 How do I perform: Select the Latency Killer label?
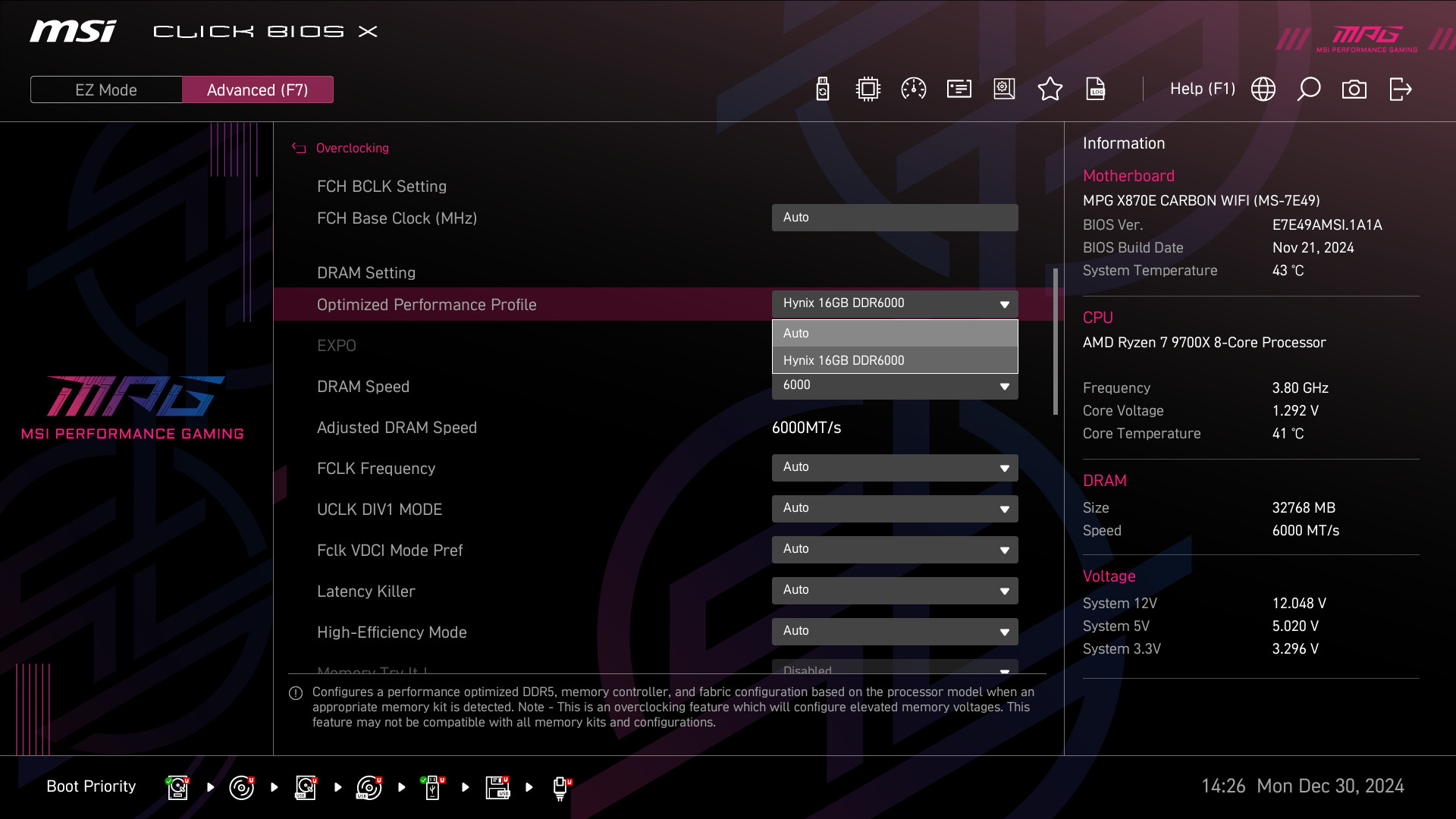pyautogui.click(x=366, y=591)
